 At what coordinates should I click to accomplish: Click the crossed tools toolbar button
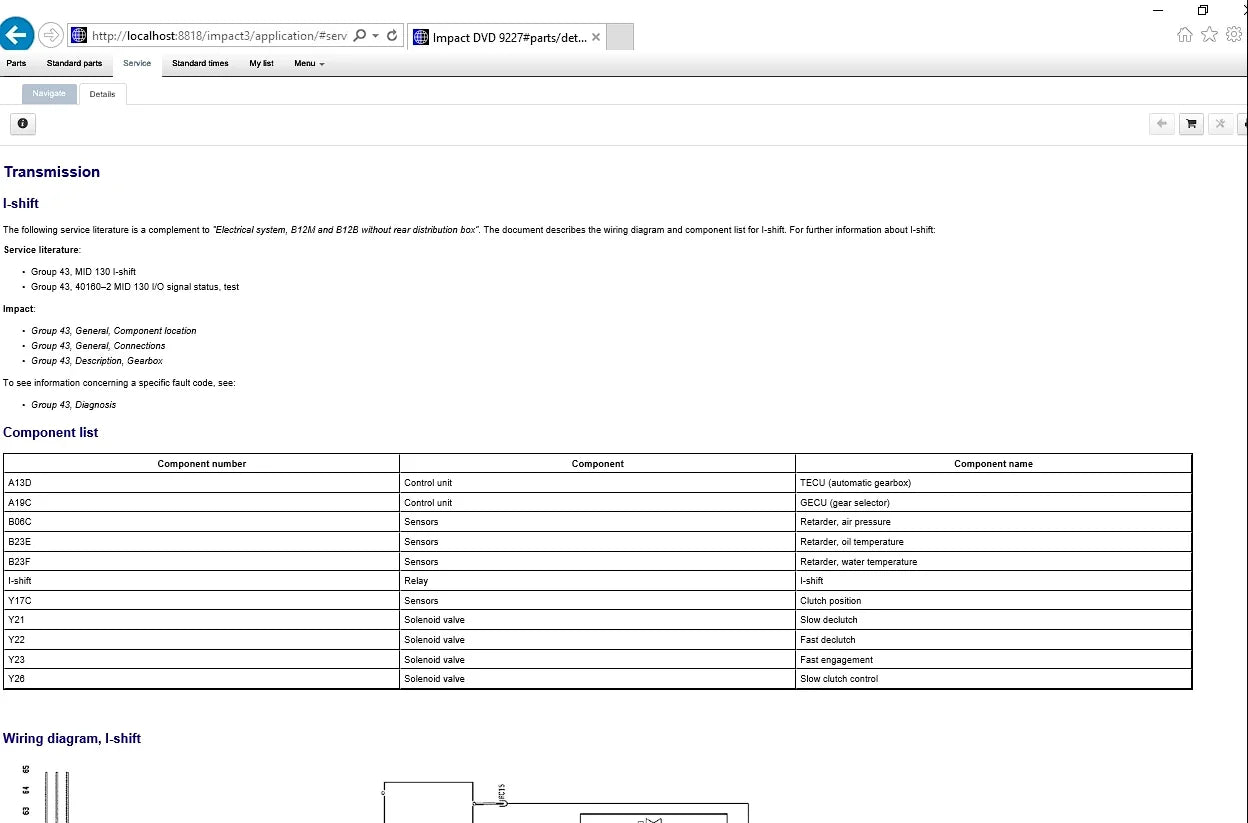click(x=1220, y=124)
